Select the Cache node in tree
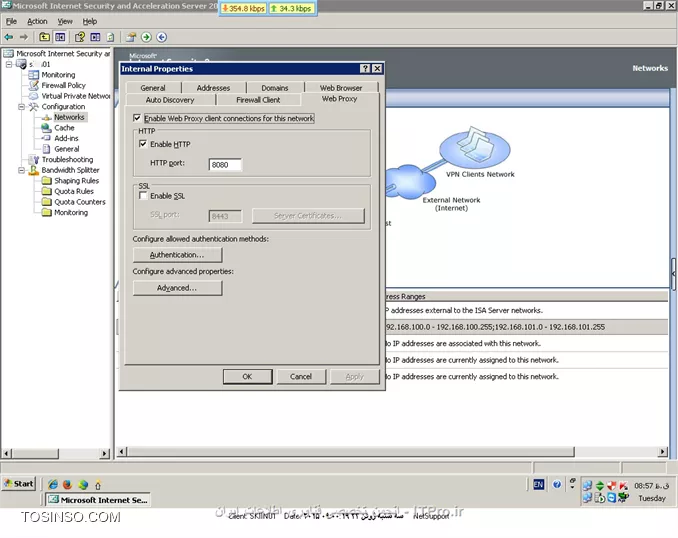678x538 pixels. (x=64, y=128)
